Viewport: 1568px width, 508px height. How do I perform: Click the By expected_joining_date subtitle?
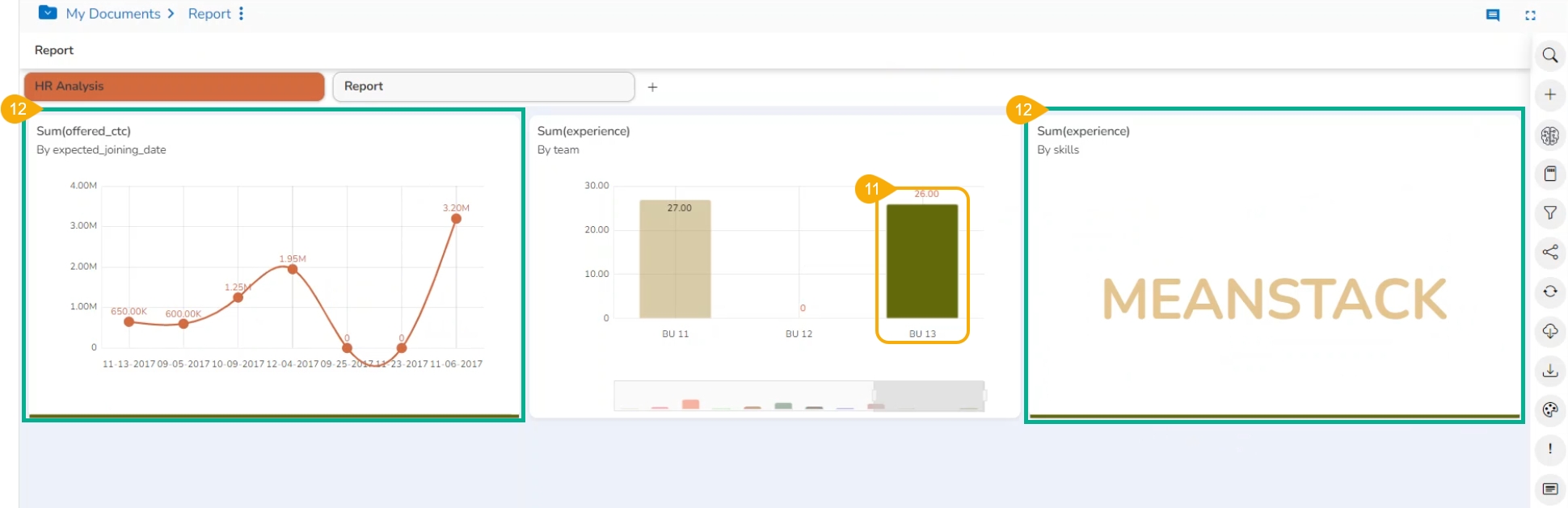(101, 149)
